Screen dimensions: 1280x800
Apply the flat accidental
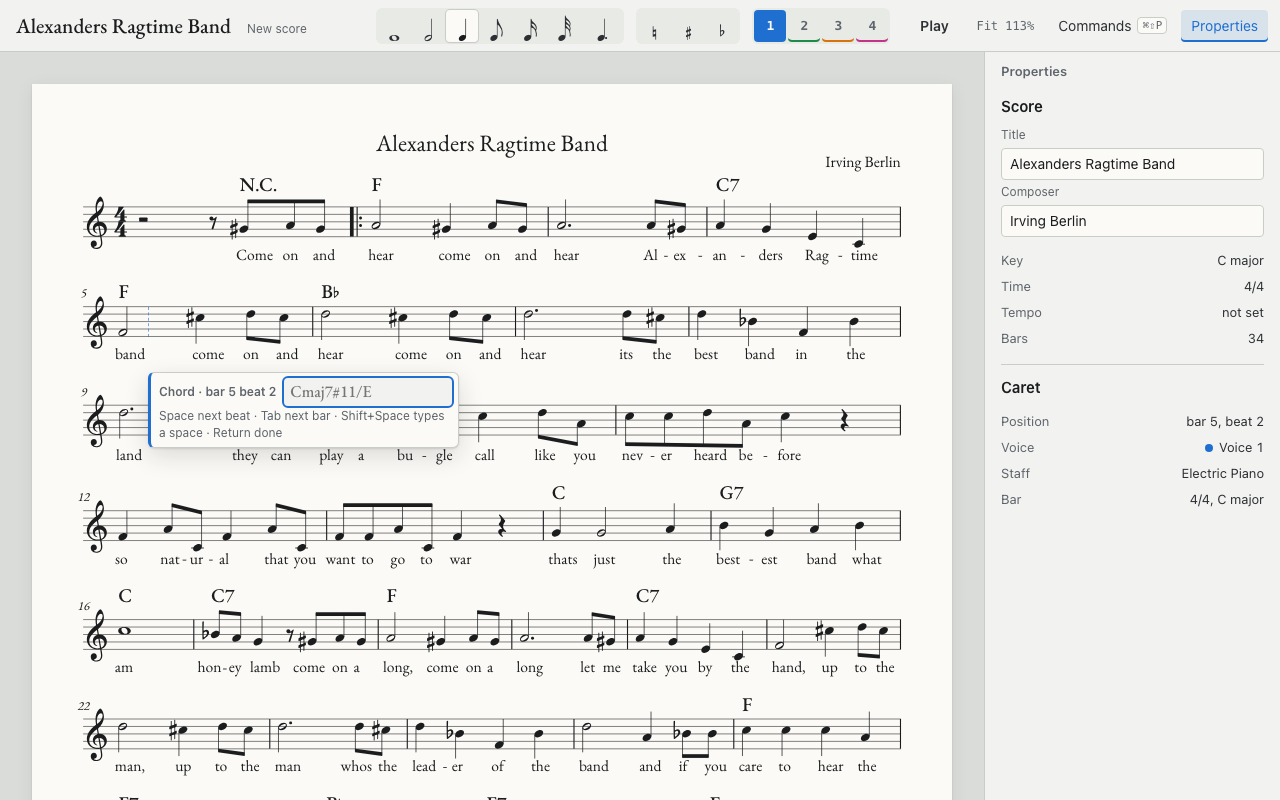[722, 26]
